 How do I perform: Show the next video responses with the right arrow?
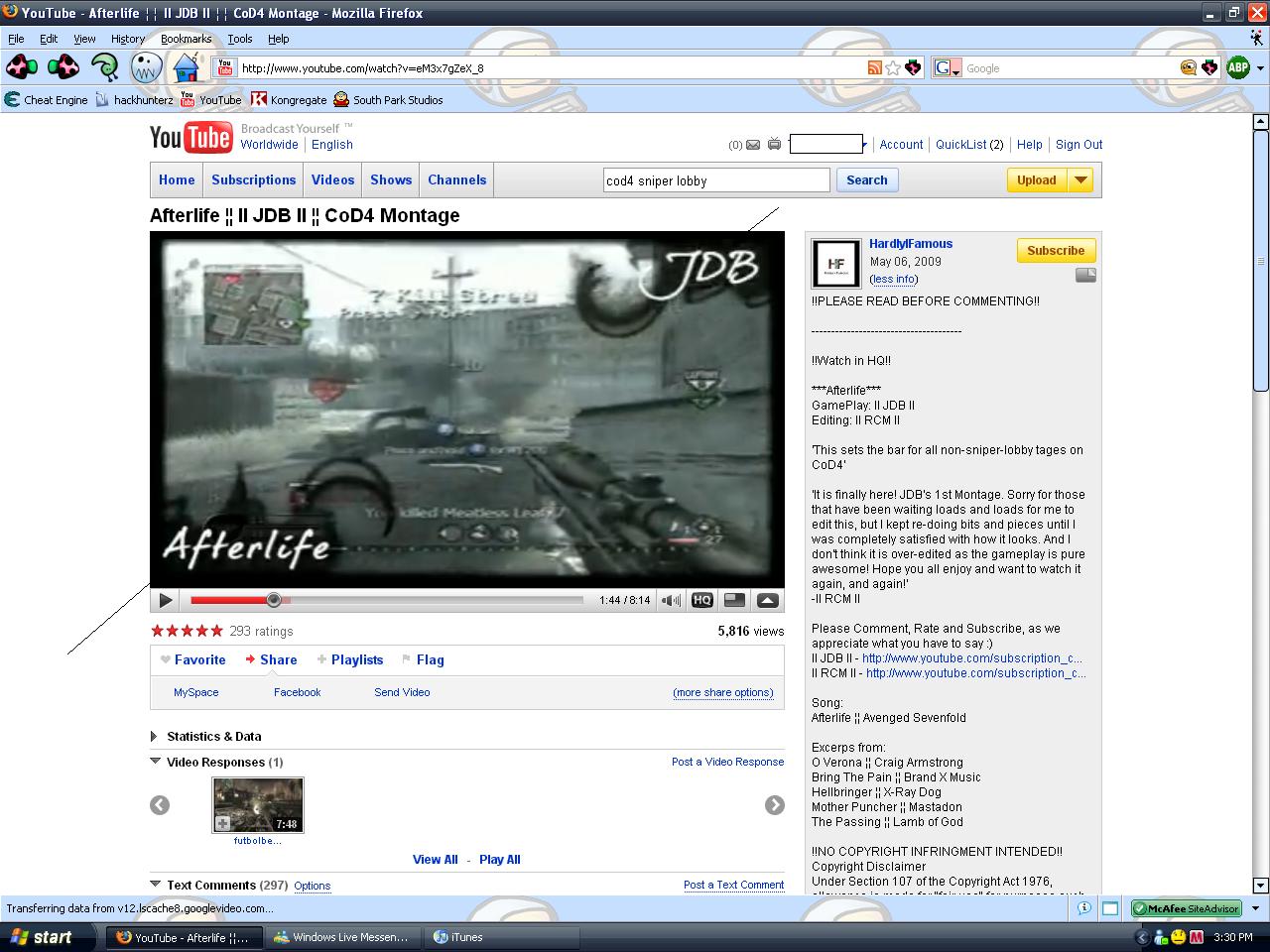coord(775,805)
